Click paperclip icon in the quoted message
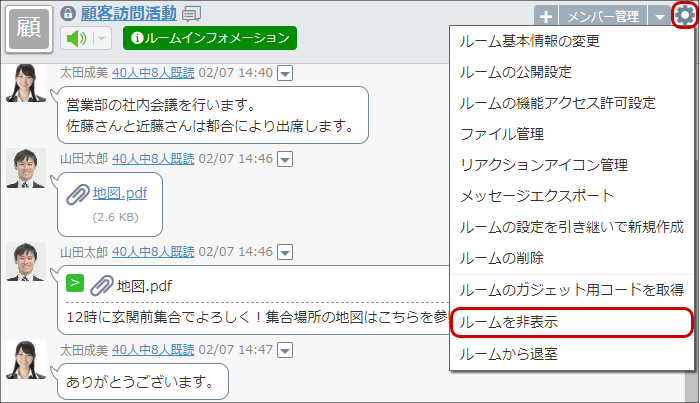This screenshot has width=700, height=403. 102,286
